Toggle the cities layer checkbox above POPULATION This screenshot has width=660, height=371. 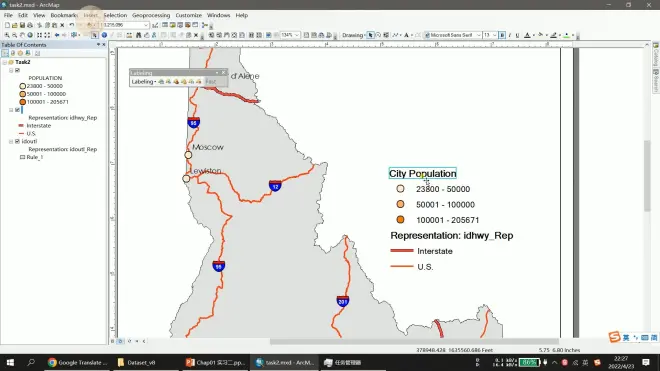[x=17, y=70]
